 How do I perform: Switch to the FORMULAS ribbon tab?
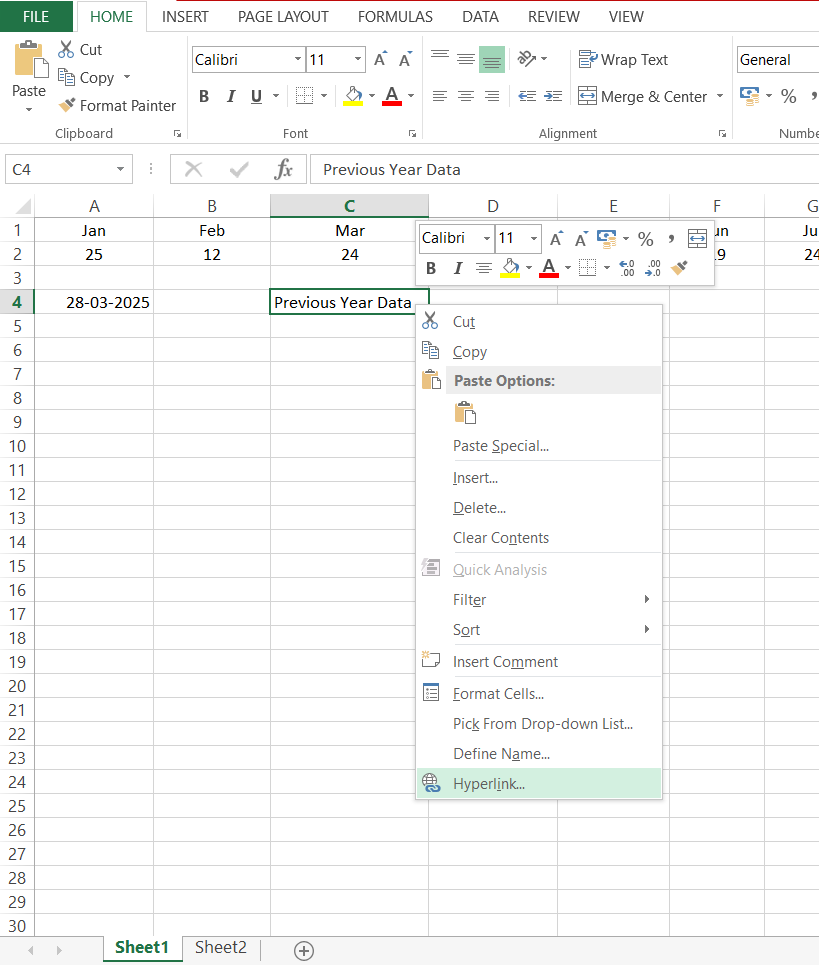[x=395, y=17]
